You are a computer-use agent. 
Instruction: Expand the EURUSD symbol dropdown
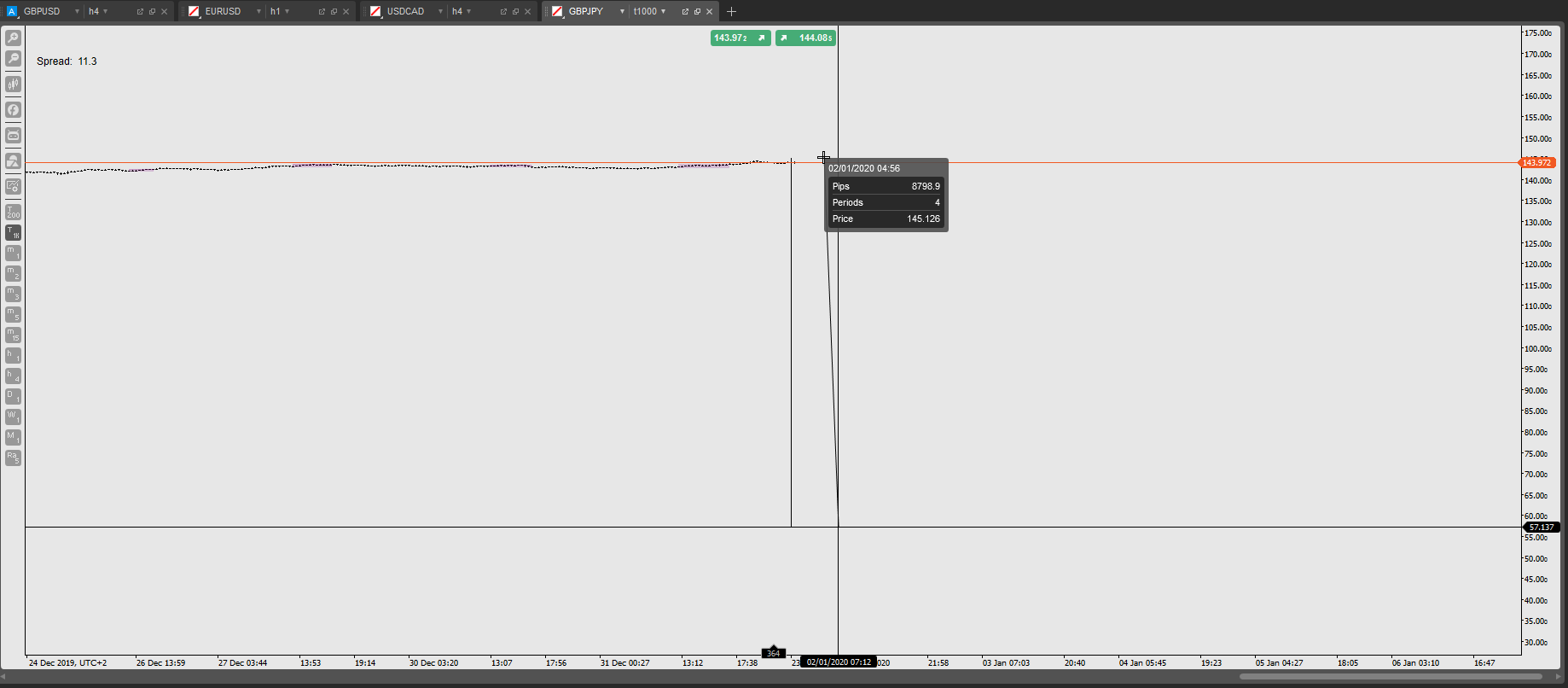tap(258, 11)
